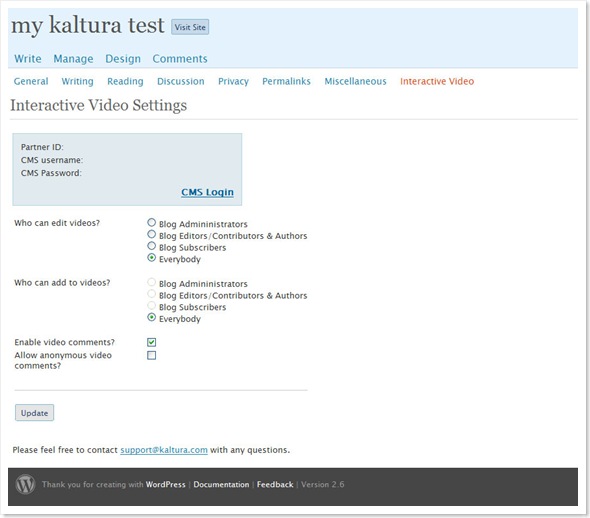This screenshot has height=518, width=590.
Task: Click 'CMS Password:' label
Action: (x=51, y=173)
